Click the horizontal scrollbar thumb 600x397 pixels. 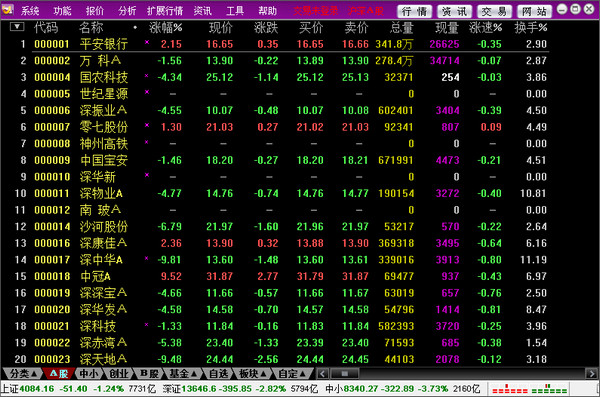pyautogui.click(x=344, y=374)
